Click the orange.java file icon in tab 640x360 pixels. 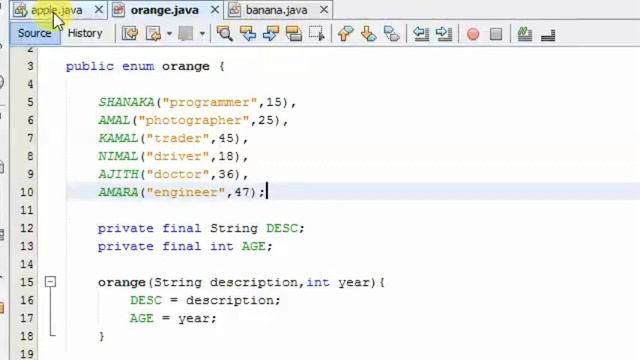tap(118, 10)
